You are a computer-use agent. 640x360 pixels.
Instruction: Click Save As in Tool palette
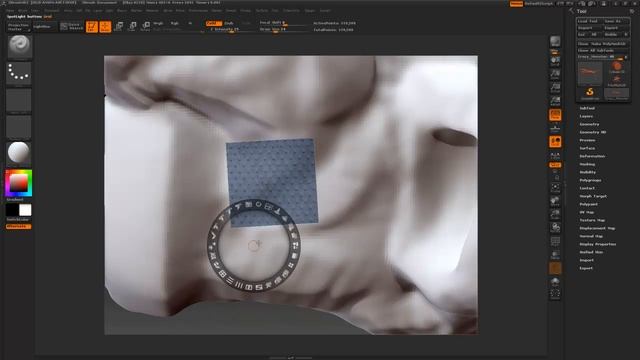616,21
